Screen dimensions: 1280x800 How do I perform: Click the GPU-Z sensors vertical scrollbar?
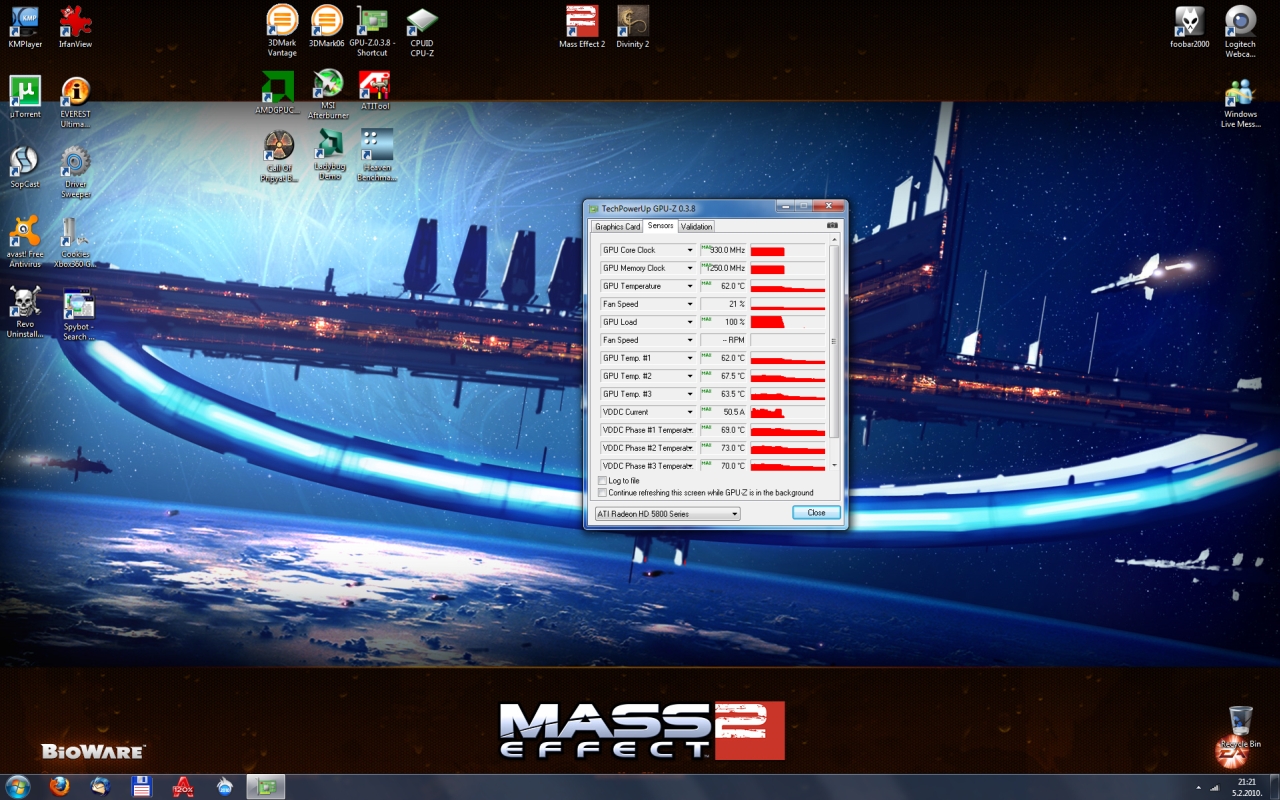point(835,342)
